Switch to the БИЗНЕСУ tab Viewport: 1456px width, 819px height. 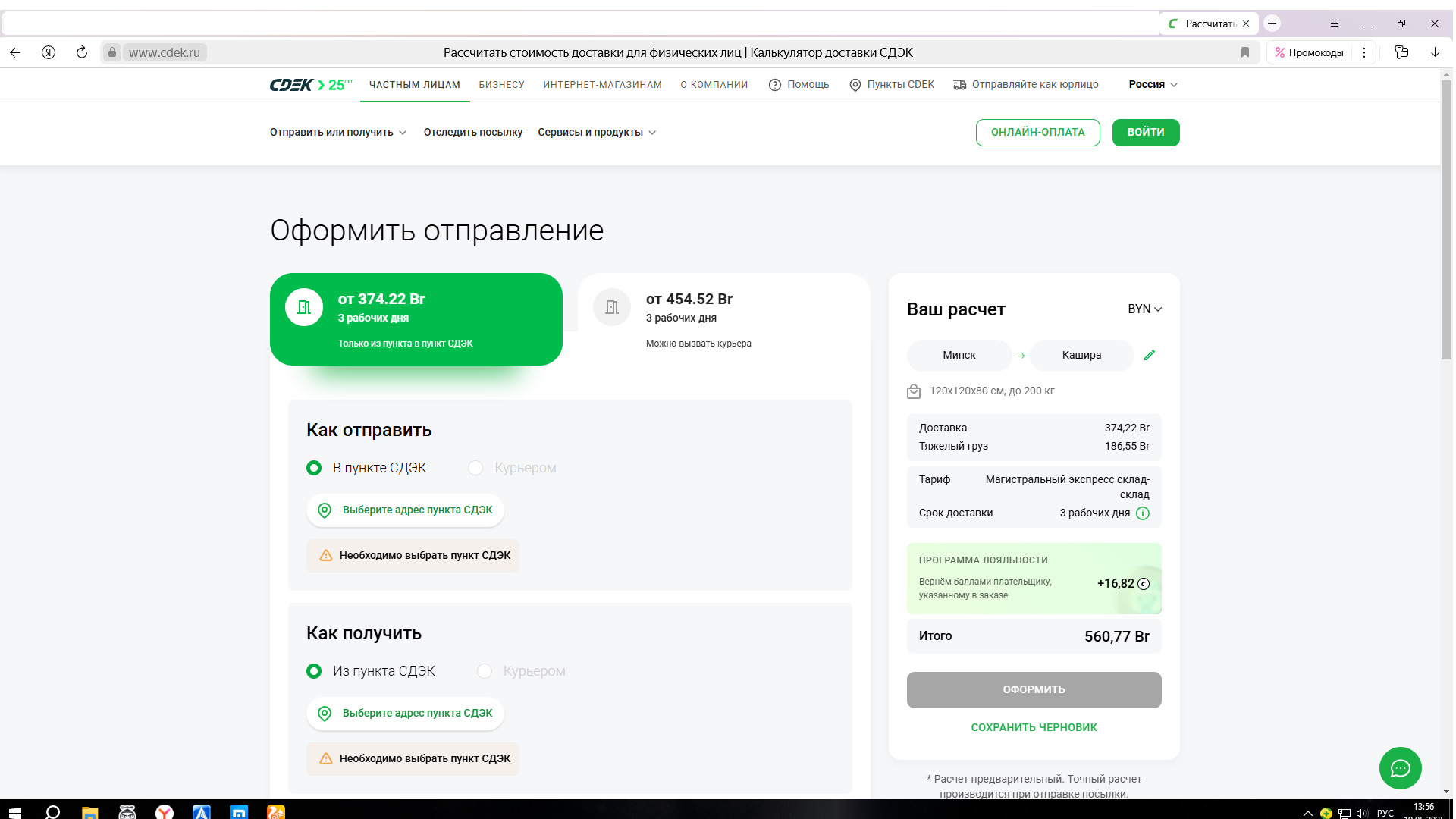click(x=501, y=85)
